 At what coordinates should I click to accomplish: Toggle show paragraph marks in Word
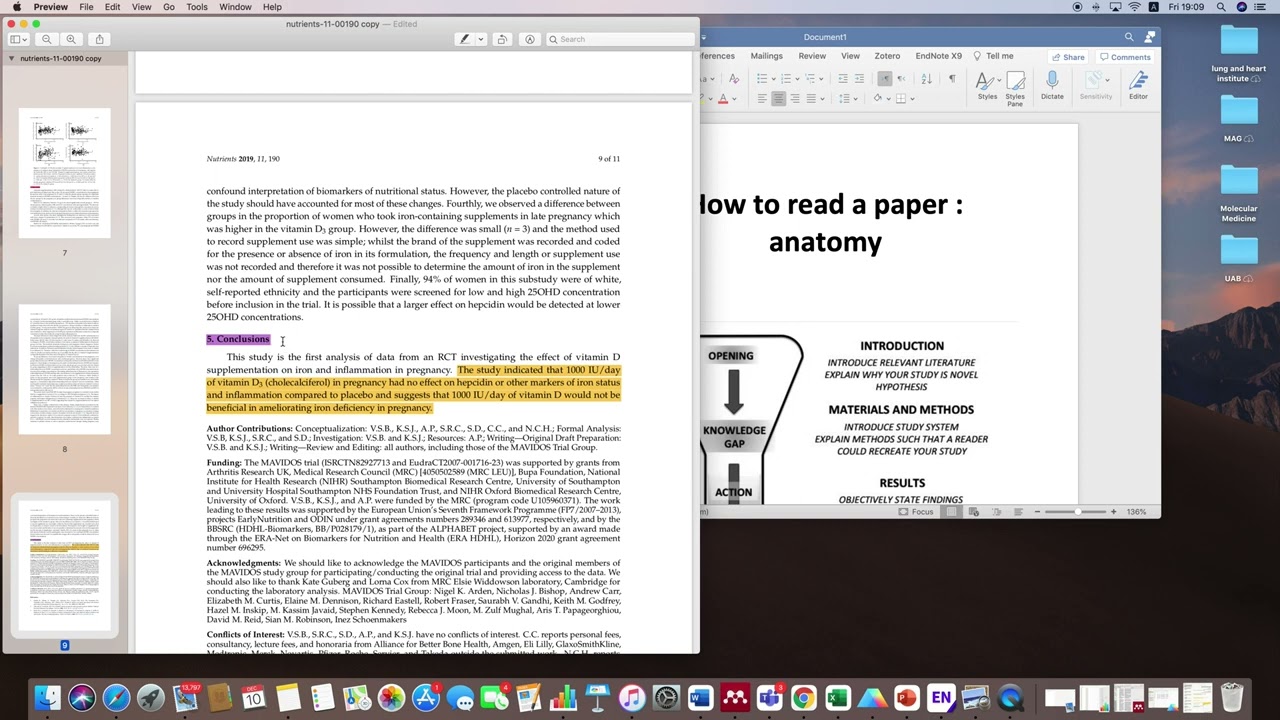click(x=951, y=79)
